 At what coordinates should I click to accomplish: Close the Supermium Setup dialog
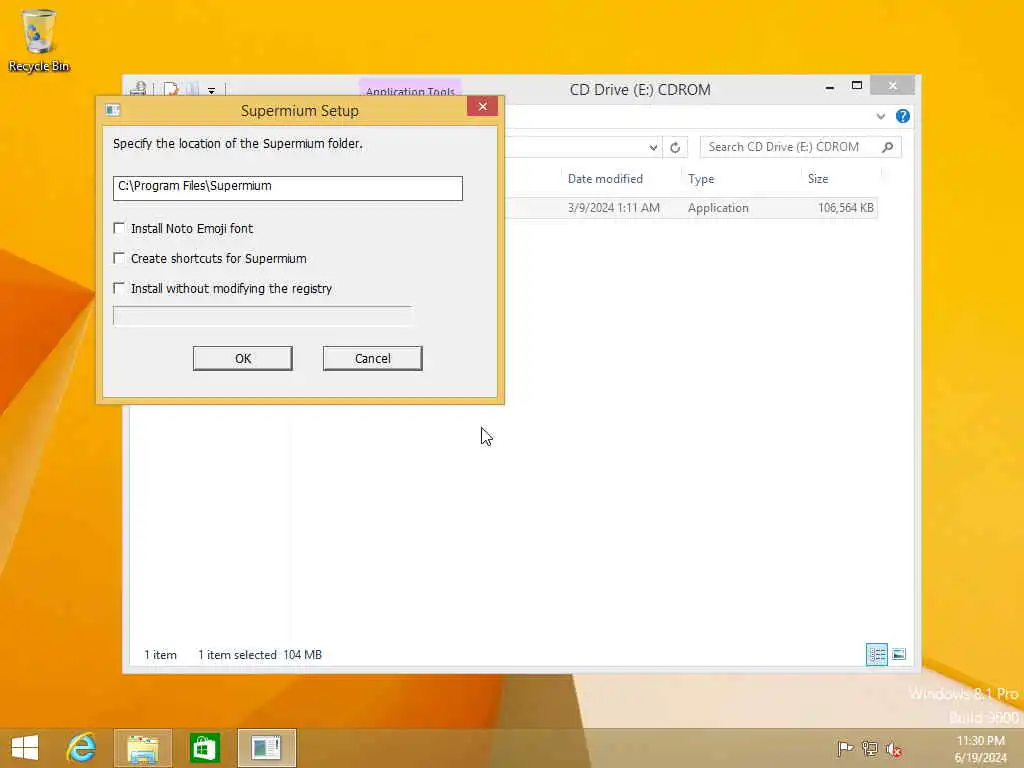[x=483, y=106]
